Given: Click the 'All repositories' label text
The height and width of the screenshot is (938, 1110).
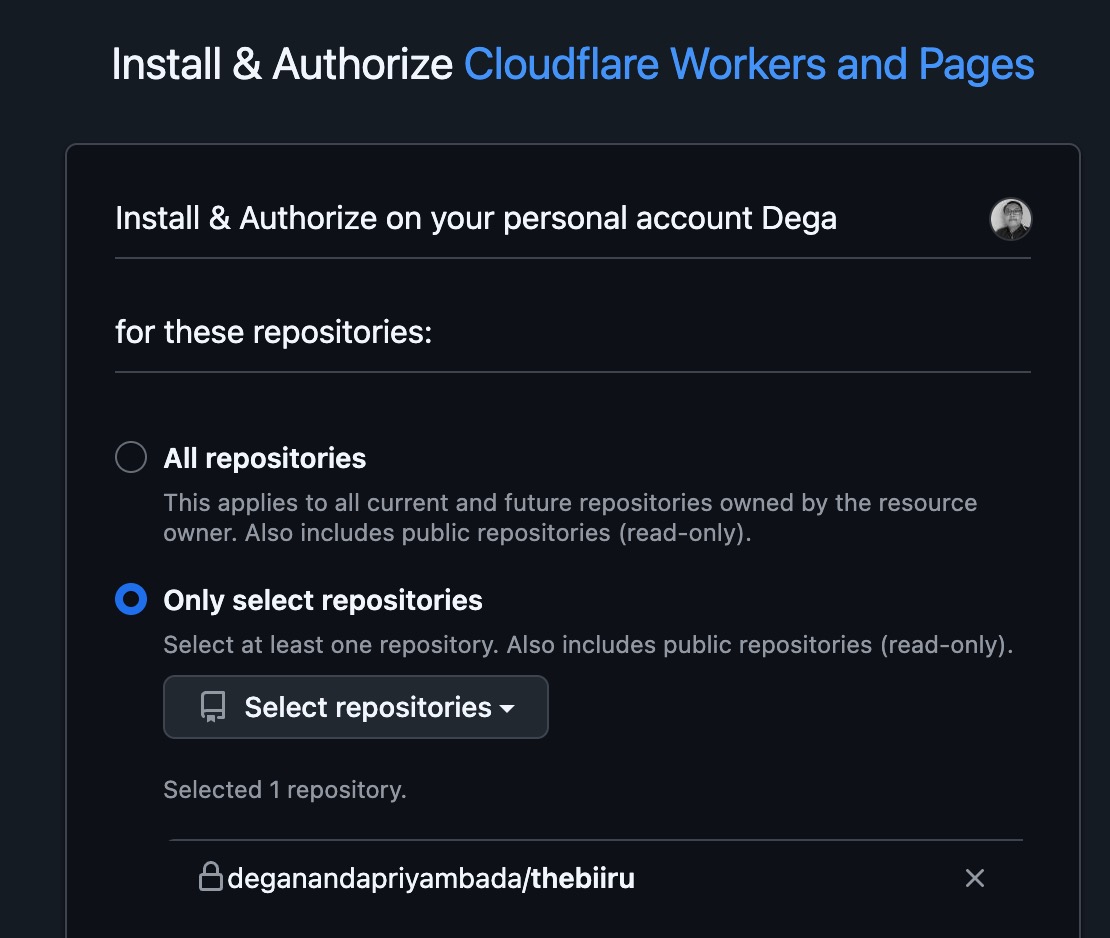Looking at the screenshot, I should [x=265, y=458].
